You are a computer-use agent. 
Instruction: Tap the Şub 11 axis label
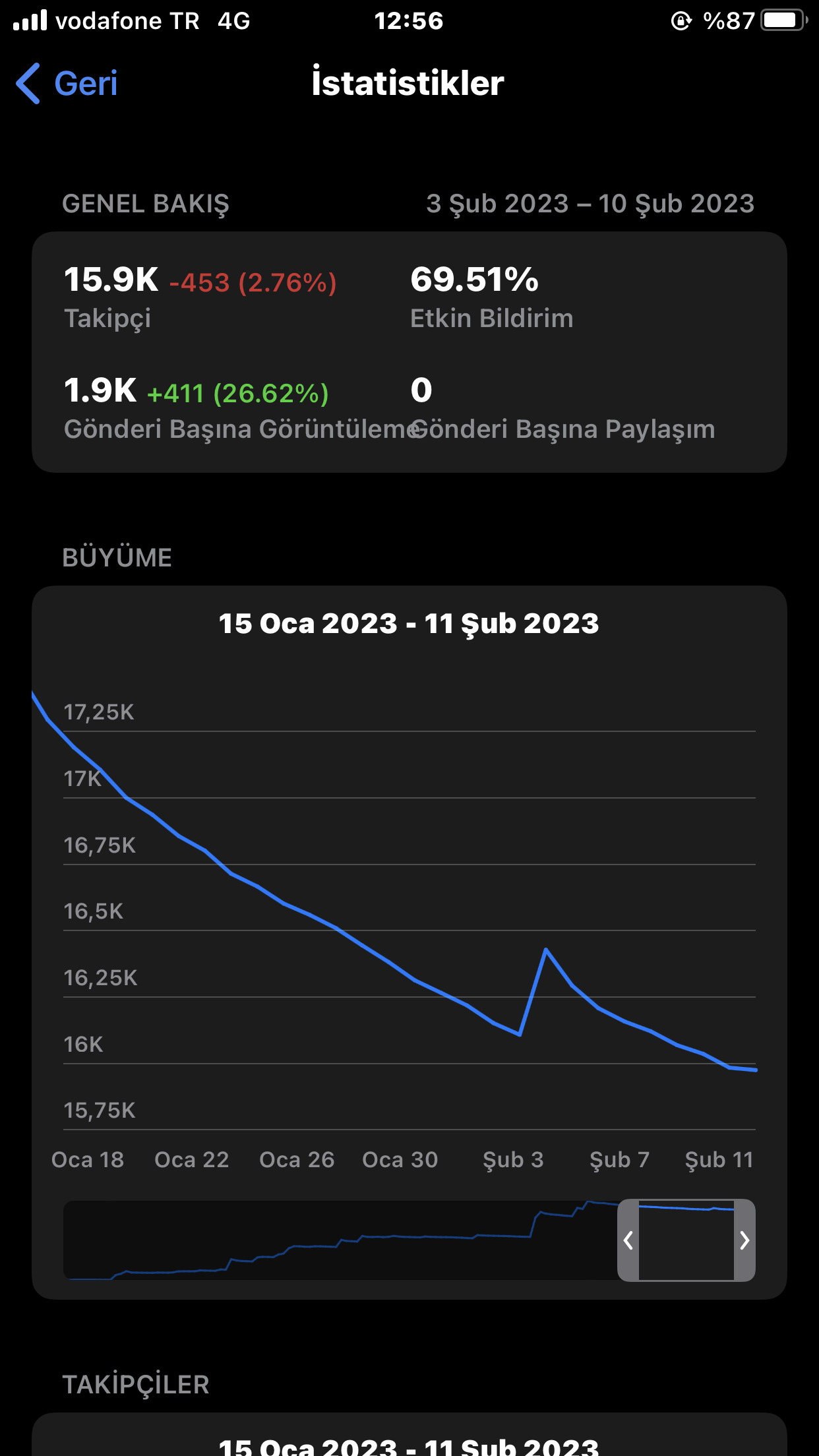(719, 1160)
